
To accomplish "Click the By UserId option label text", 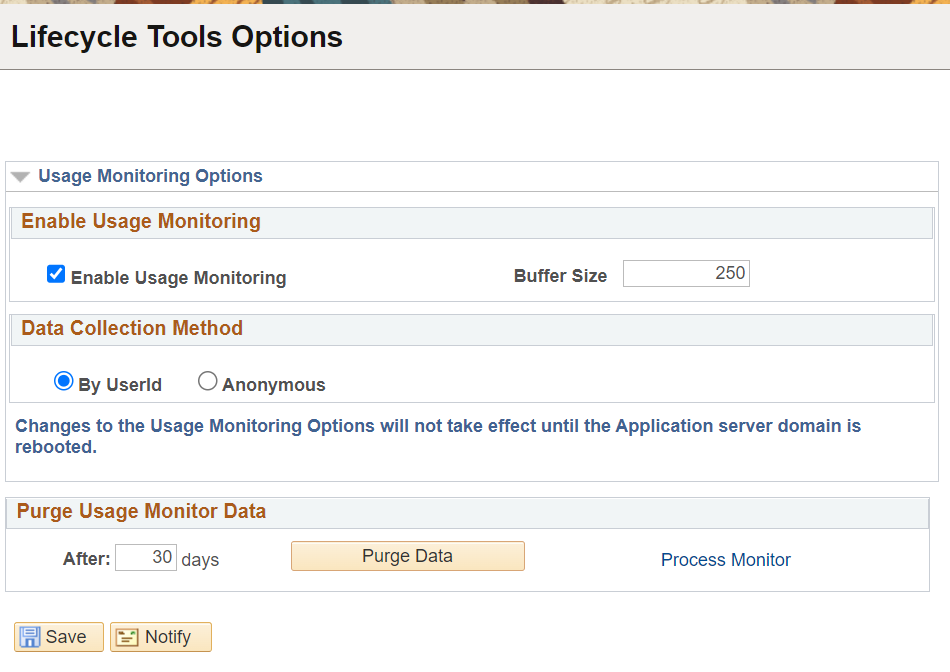I will click(x=120, y=385).
